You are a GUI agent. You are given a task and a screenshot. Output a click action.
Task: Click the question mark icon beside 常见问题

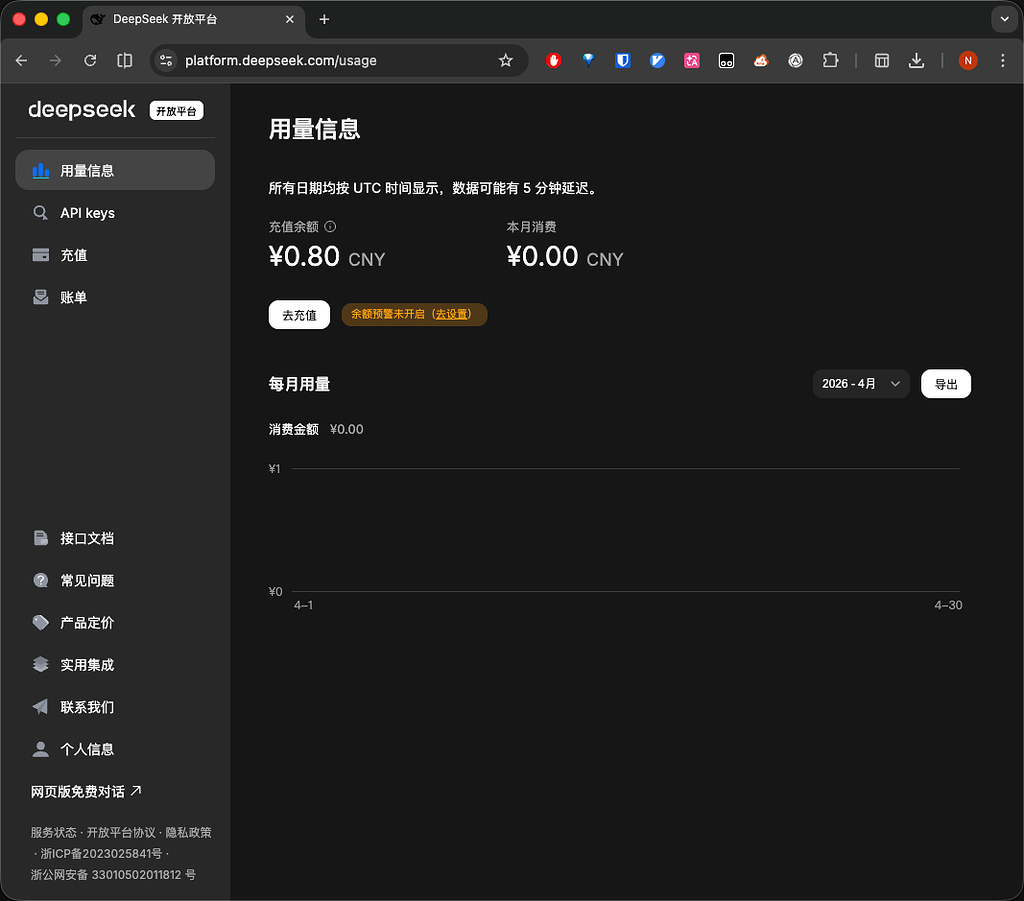[40, 580]
